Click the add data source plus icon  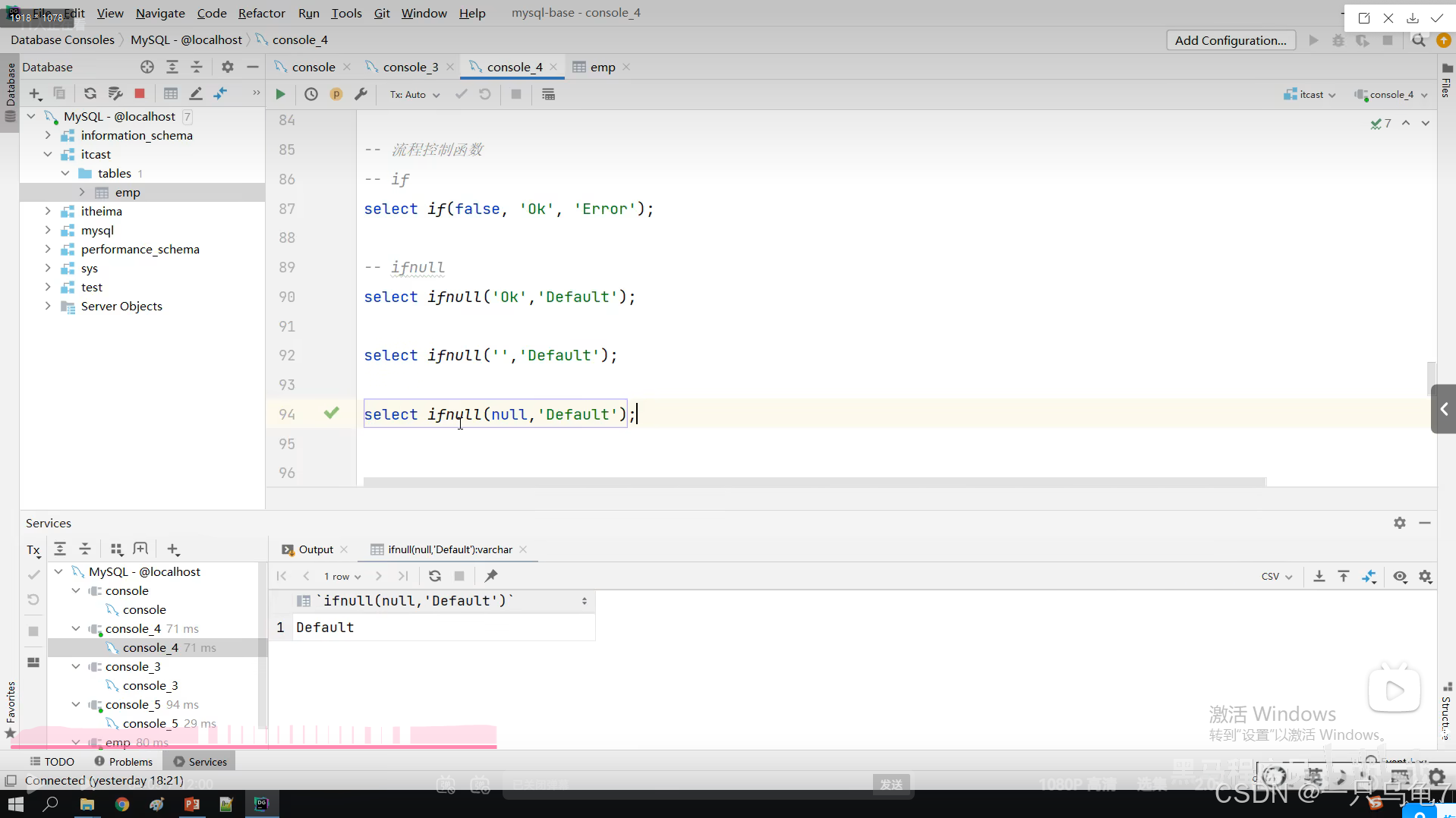[x=35, y=93]
